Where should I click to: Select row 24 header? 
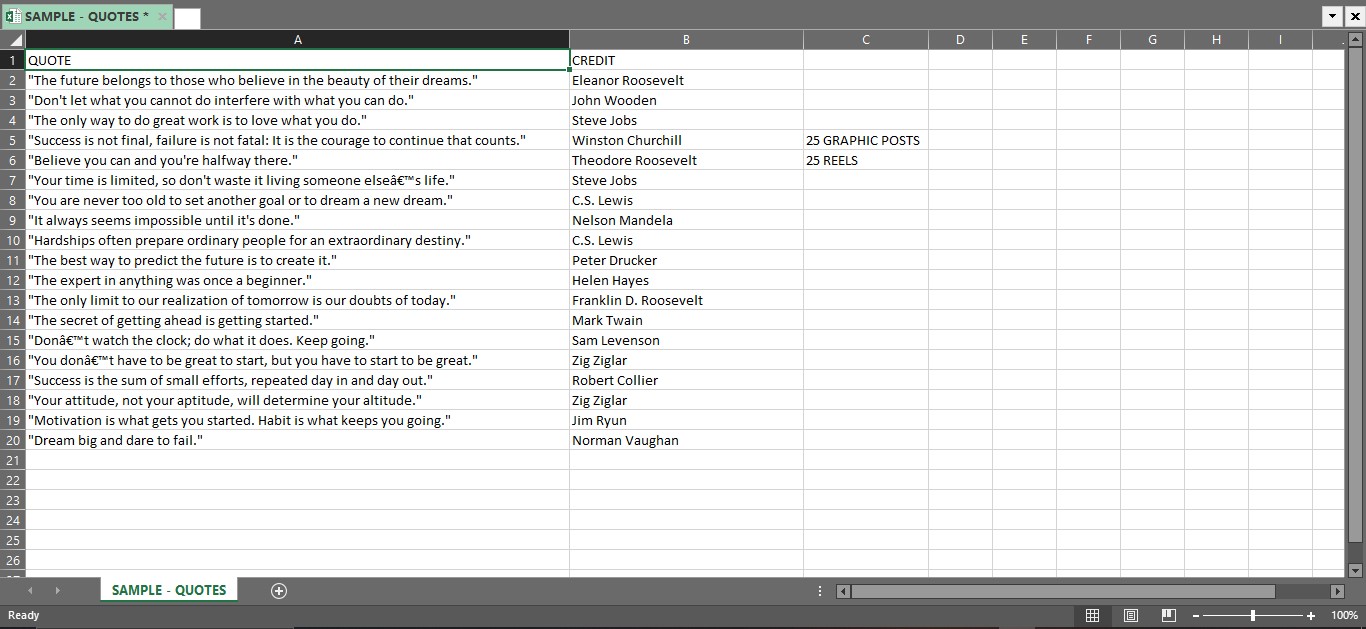tap(13, 520)
